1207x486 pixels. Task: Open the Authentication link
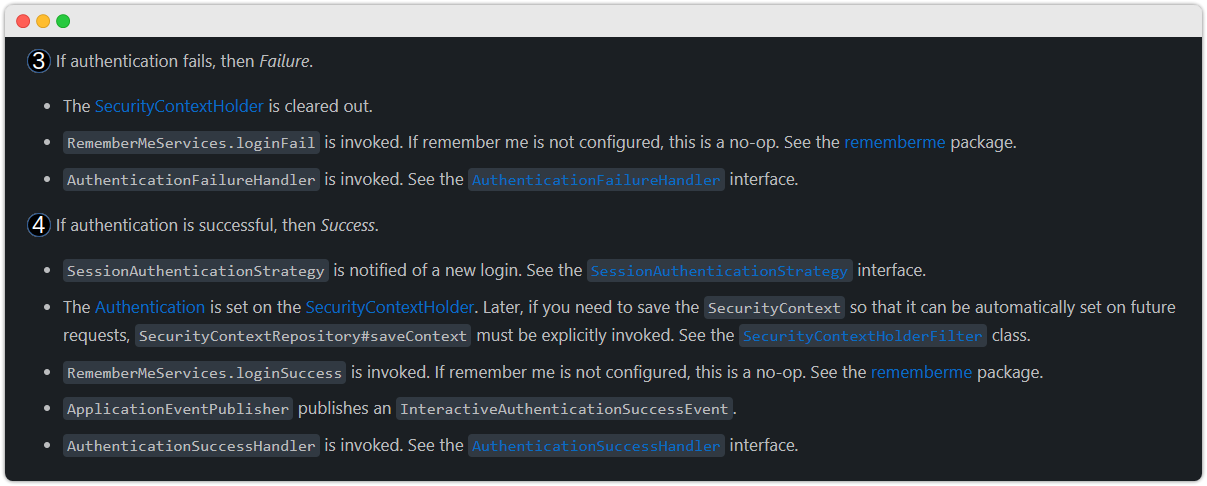(150, 307)
